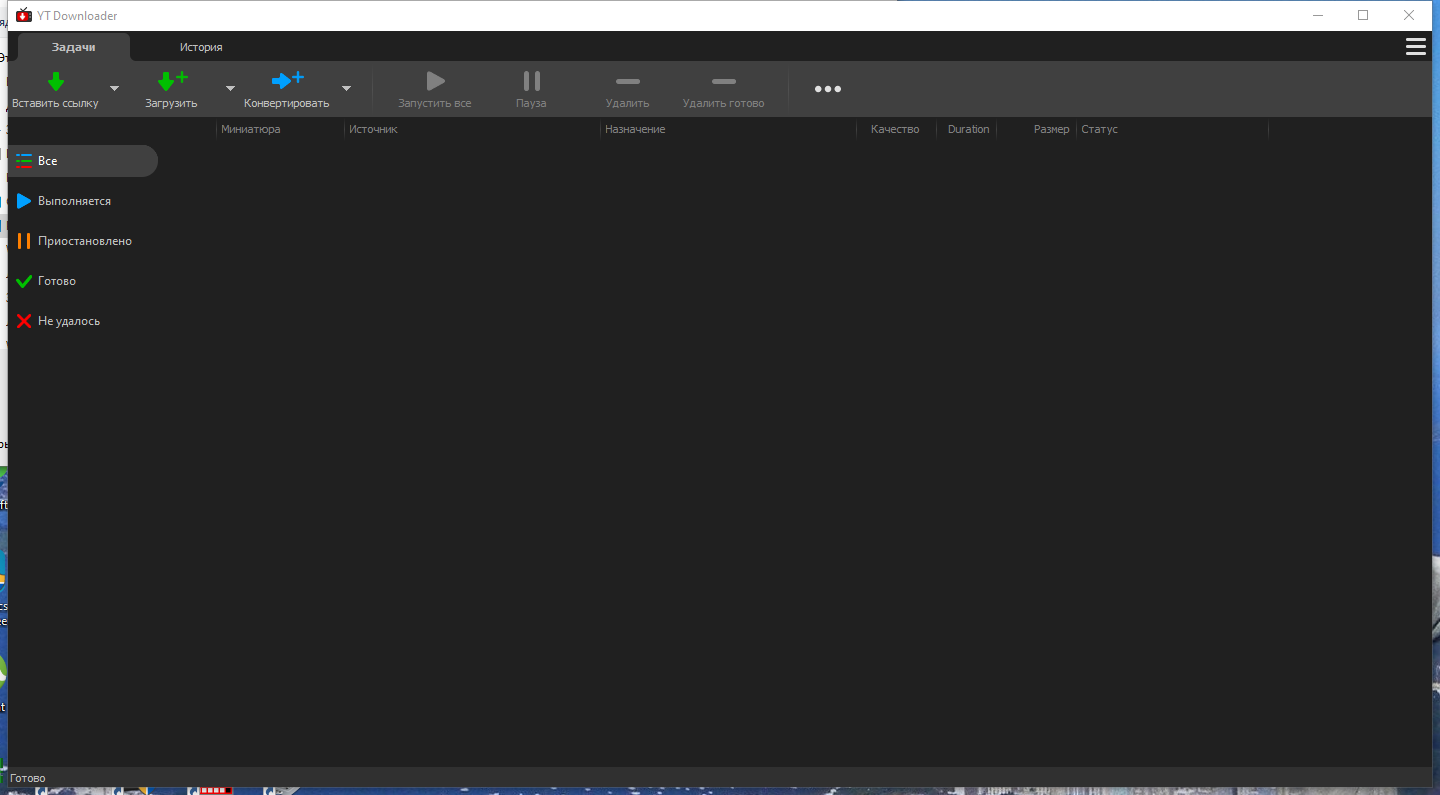Show only Приостановлено paused tasks
Image resolution: width=1440 pixels, height=795 pixels.
click(84, 240)
